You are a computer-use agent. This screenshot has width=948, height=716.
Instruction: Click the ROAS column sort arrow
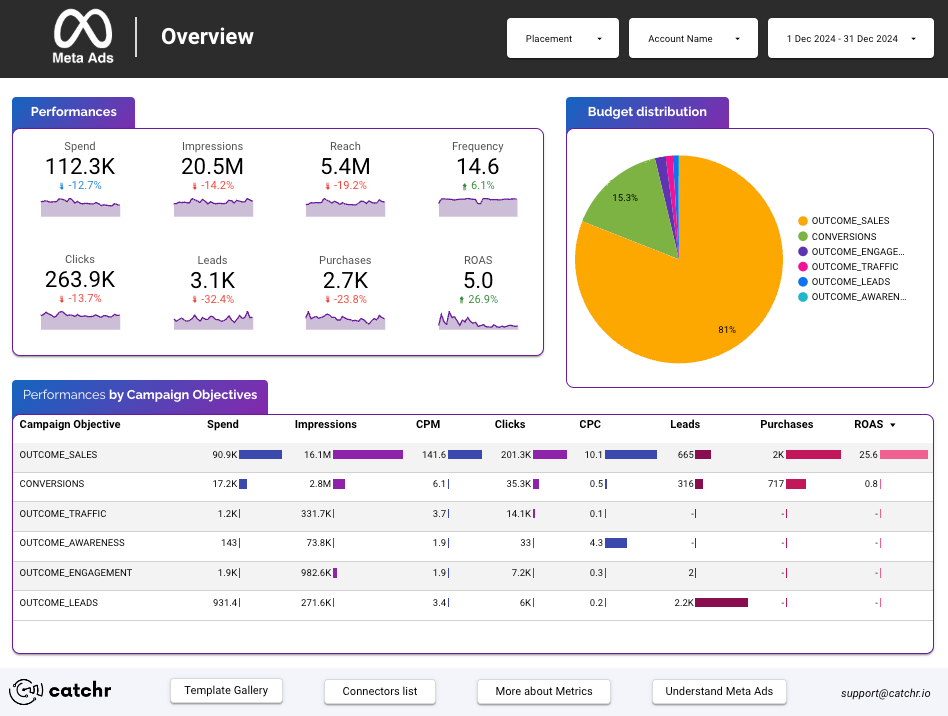point(893,425)
